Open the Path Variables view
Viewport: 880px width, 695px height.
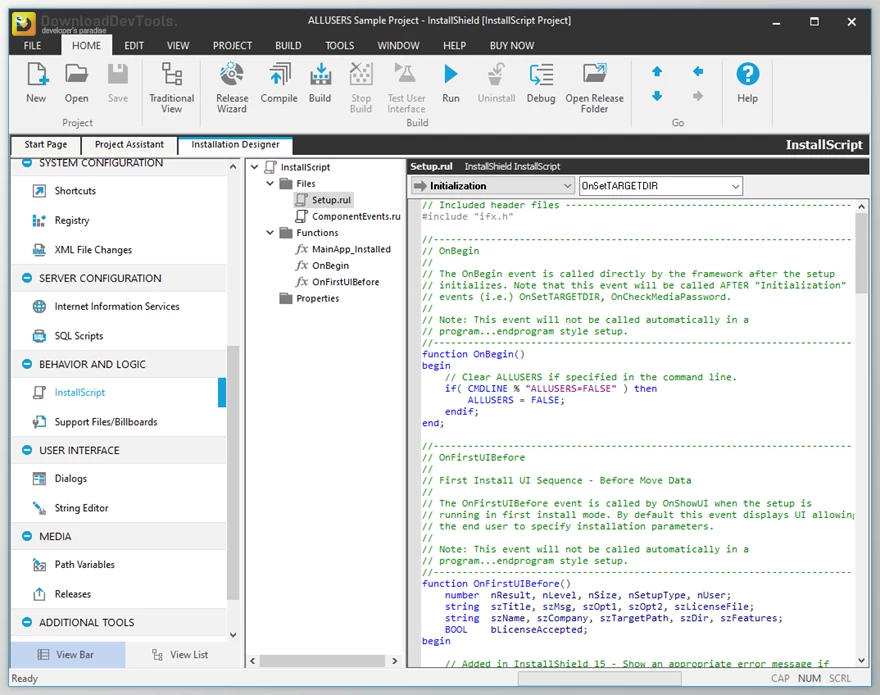(84, 565)
